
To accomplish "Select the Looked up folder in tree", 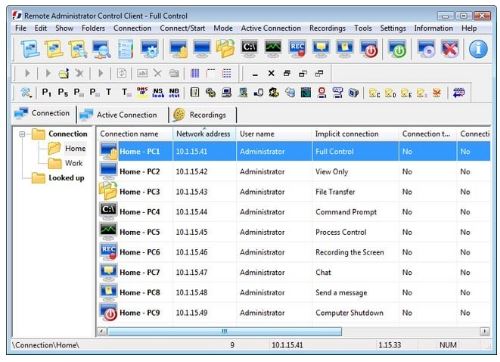I will click(x=66, y=178).
